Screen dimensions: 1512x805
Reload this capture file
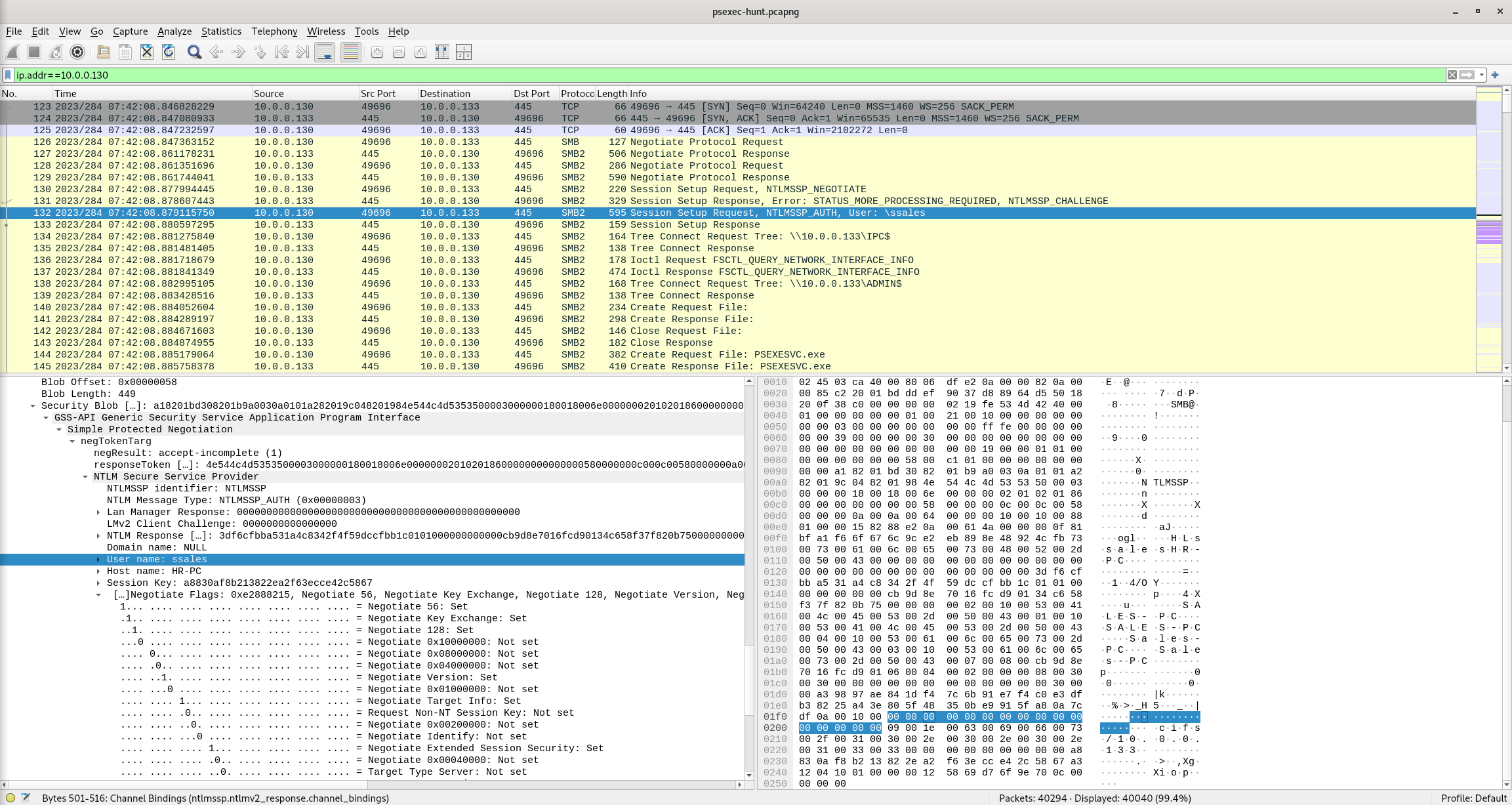coord(169,52)
